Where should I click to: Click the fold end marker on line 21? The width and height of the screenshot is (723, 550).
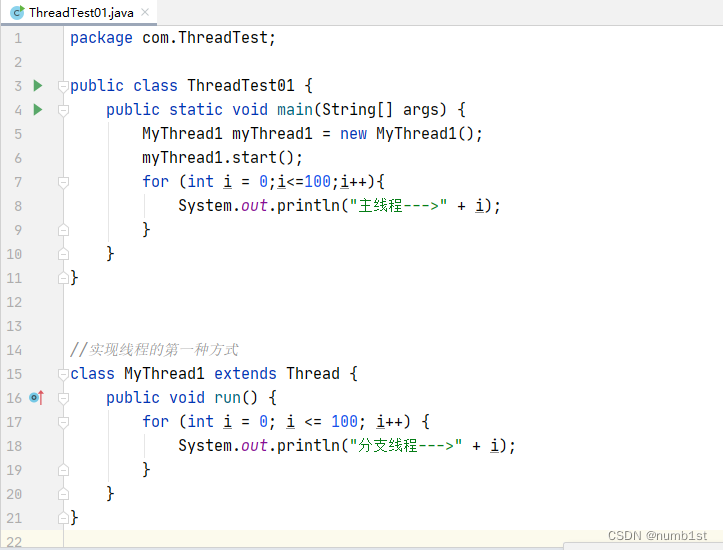pos(63,518)
